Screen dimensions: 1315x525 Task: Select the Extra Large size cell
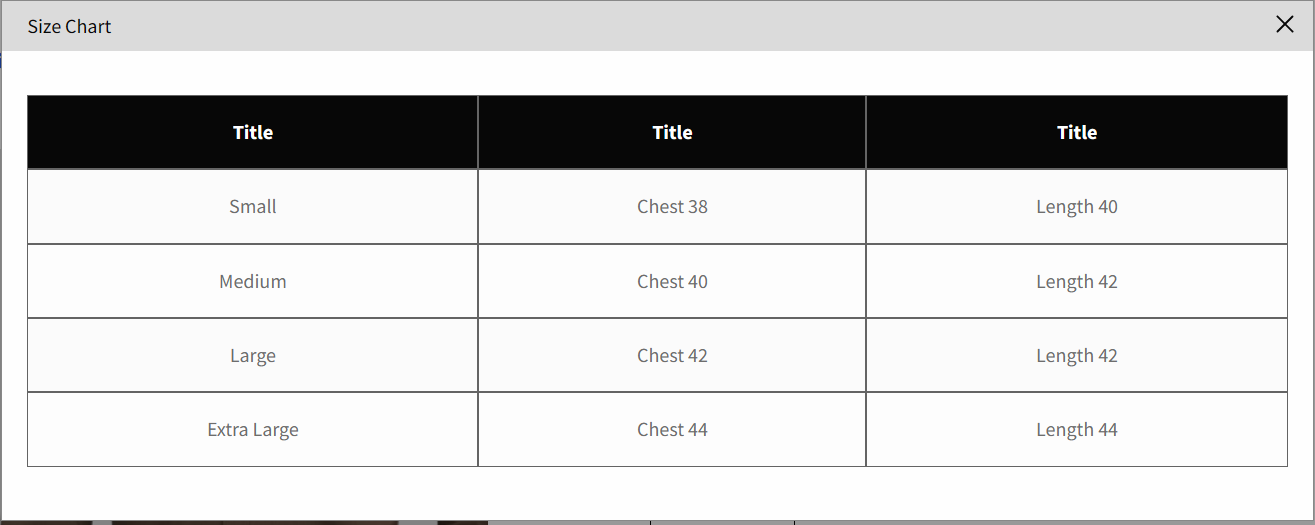pos(253,430)
